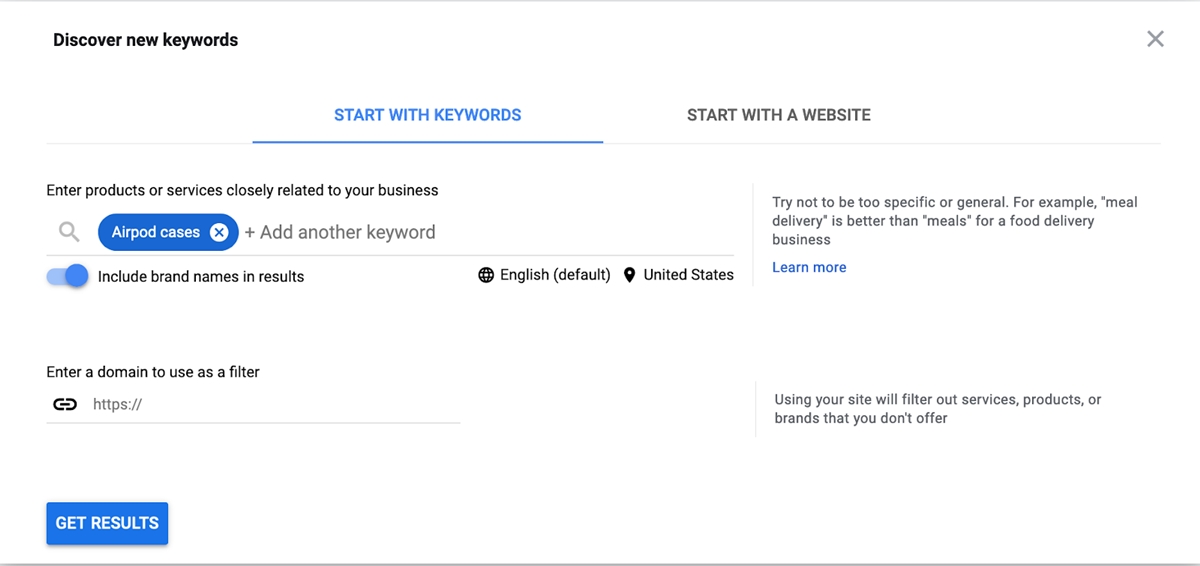This screenshot has width=1200, height=566.
Task: Remove the Airpod cases keyword chip
Action: click(x=220, y=233)
